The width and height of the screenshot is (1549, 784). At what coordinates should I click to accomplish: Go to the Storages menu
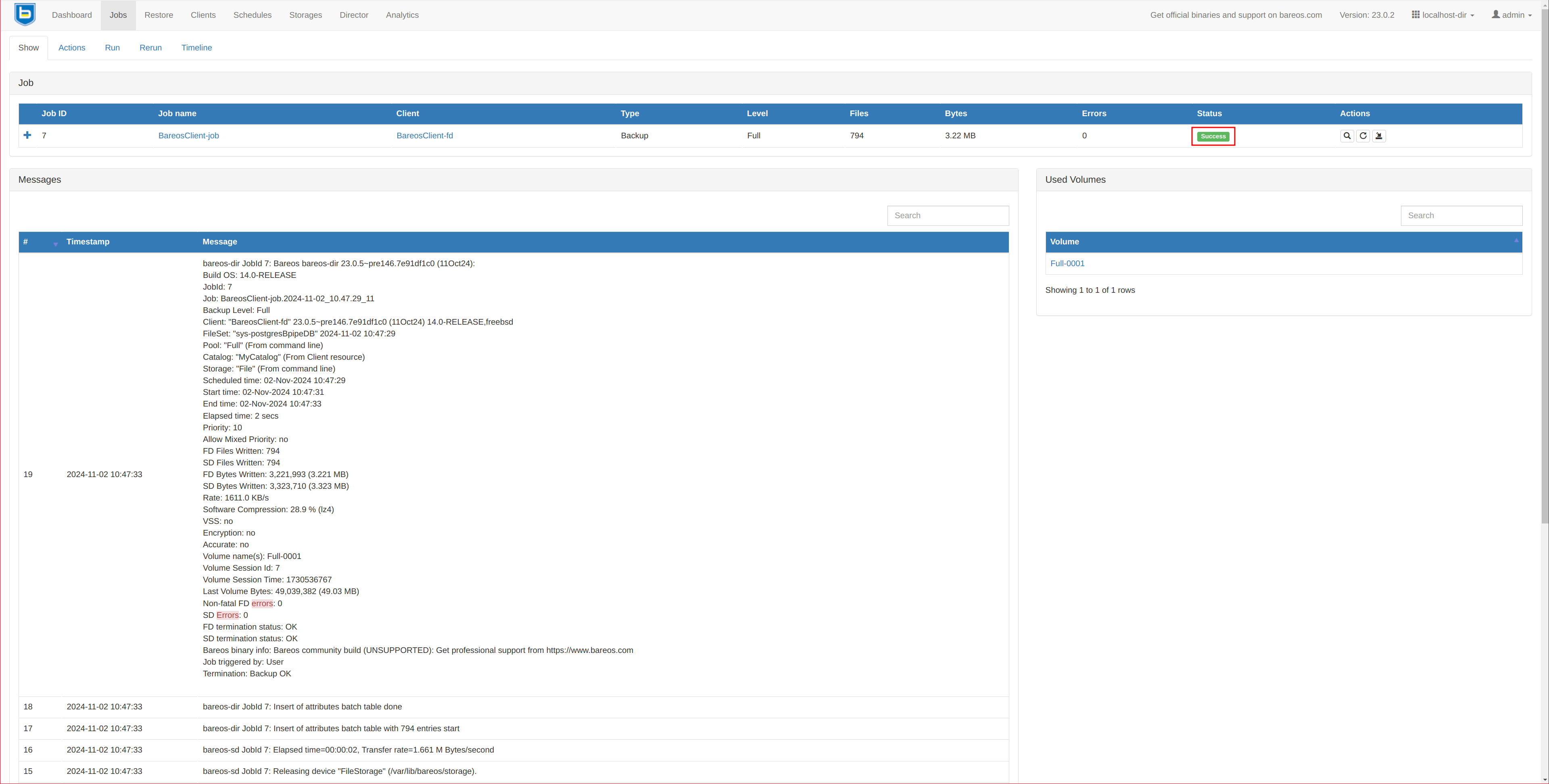305,15
